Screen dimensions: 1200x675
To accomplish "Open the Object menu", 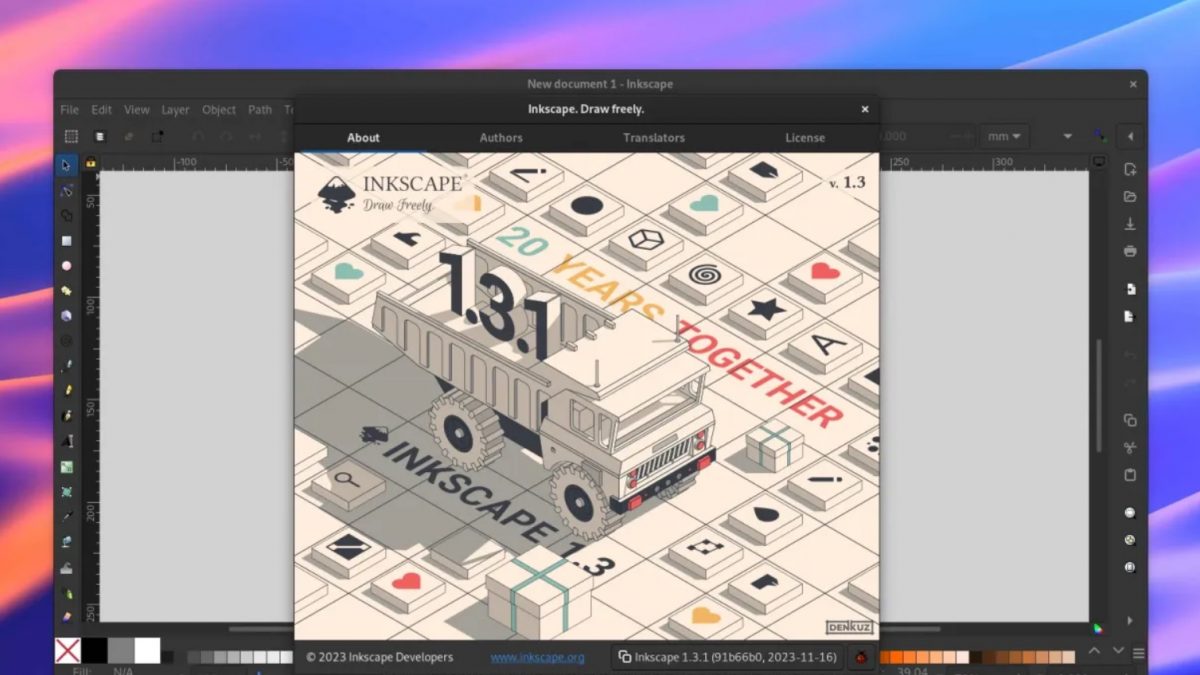I will click(x=219, y=110).
